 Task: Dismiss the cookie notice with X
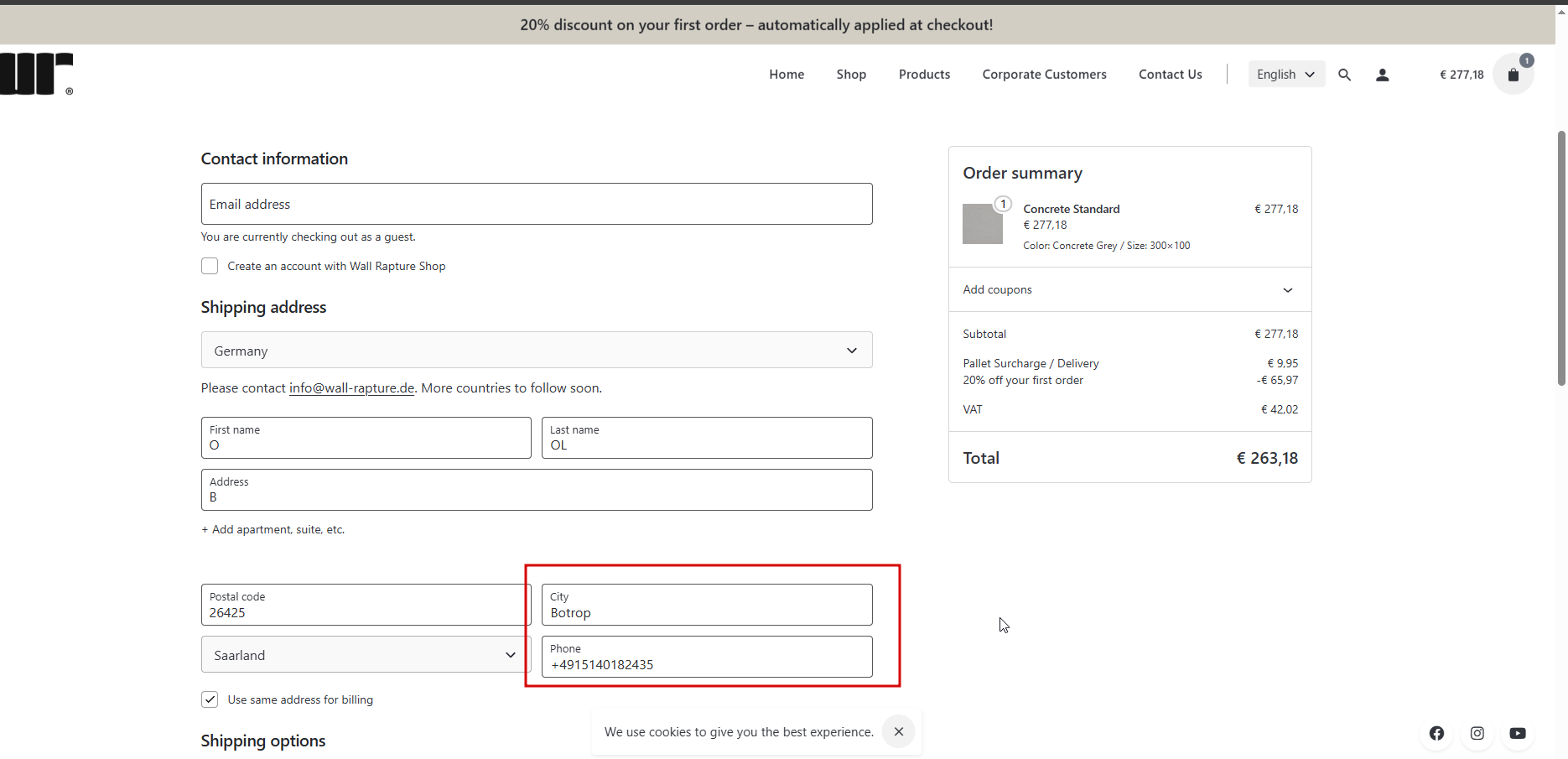(899, 731)
